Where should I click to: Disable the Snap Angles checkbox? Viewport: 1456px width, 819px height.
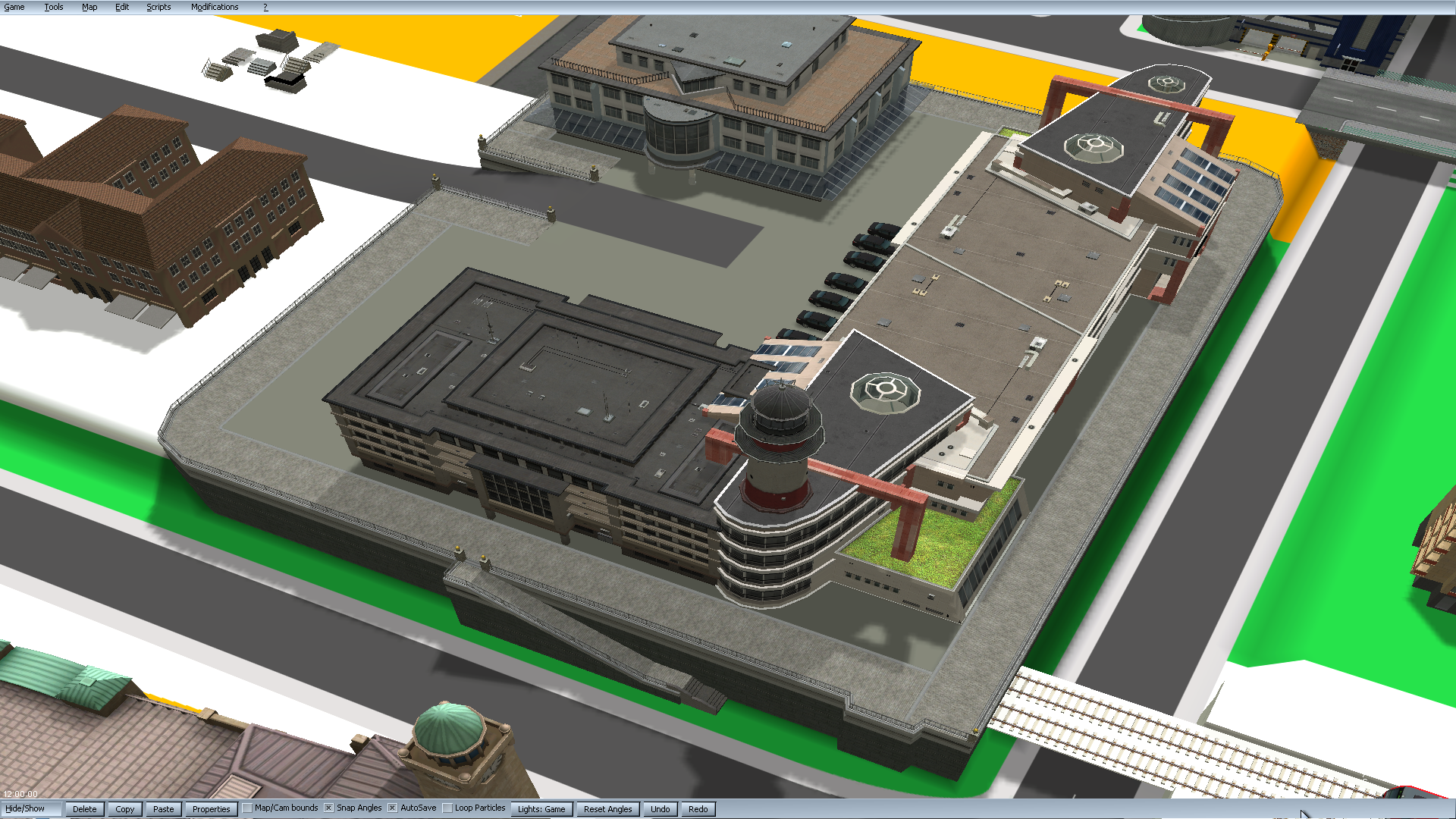(329, 808)
